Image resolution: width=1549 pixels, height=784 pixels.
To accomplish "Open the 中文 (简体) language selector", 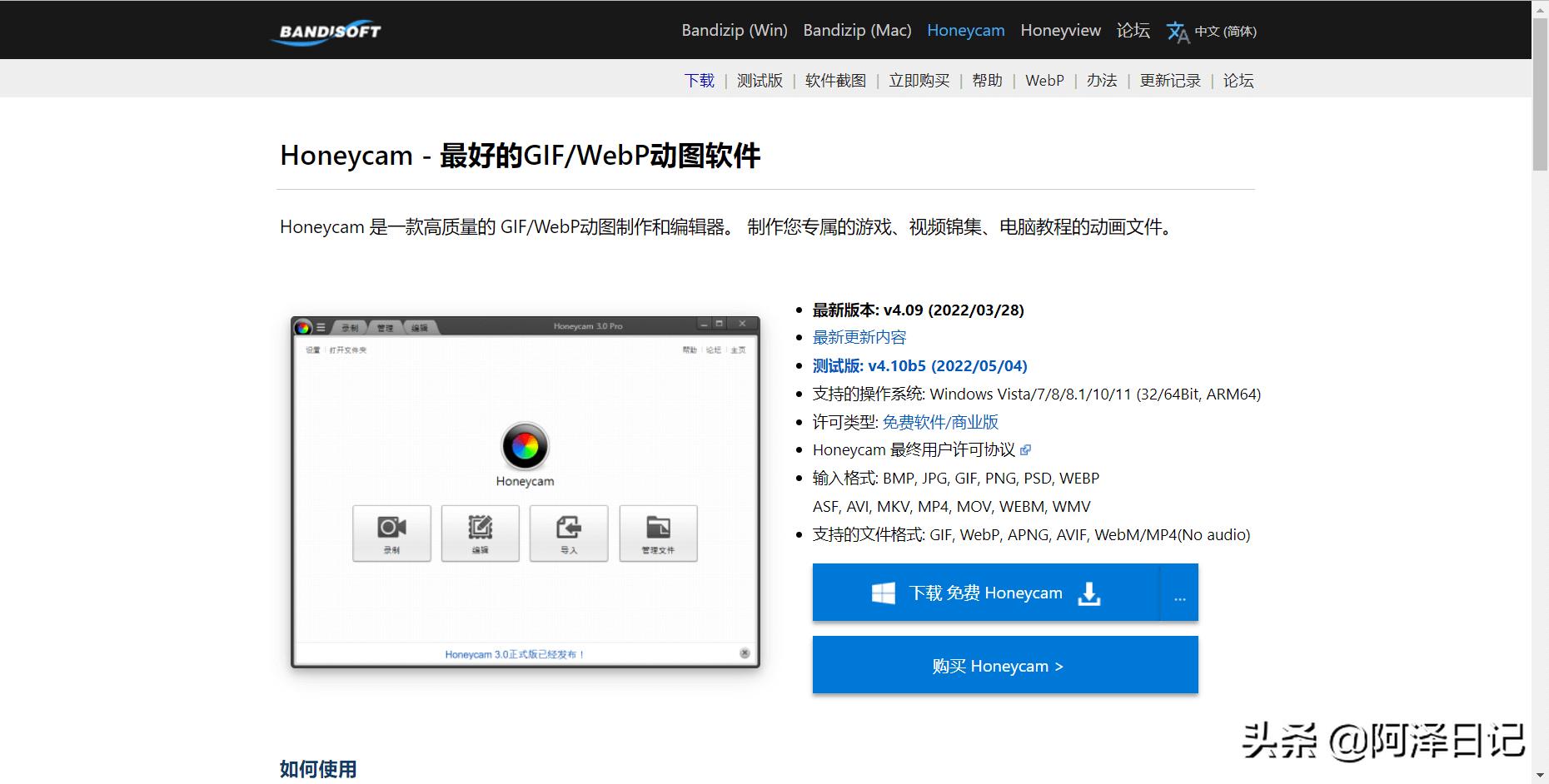I will [1227, 32].
